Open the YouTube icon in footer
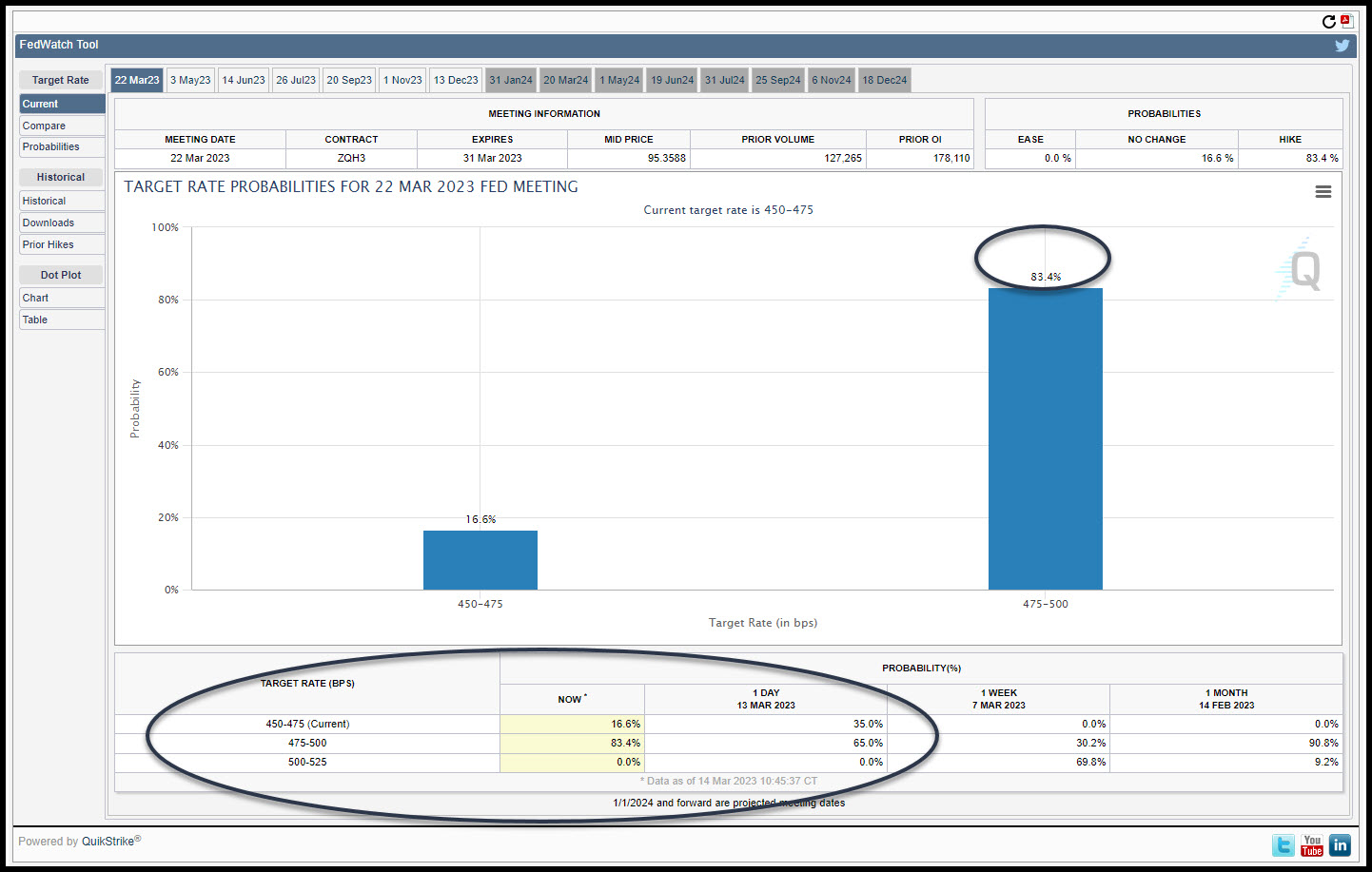Screen dimensions: 1372x872 click(x=1312, y=845)
